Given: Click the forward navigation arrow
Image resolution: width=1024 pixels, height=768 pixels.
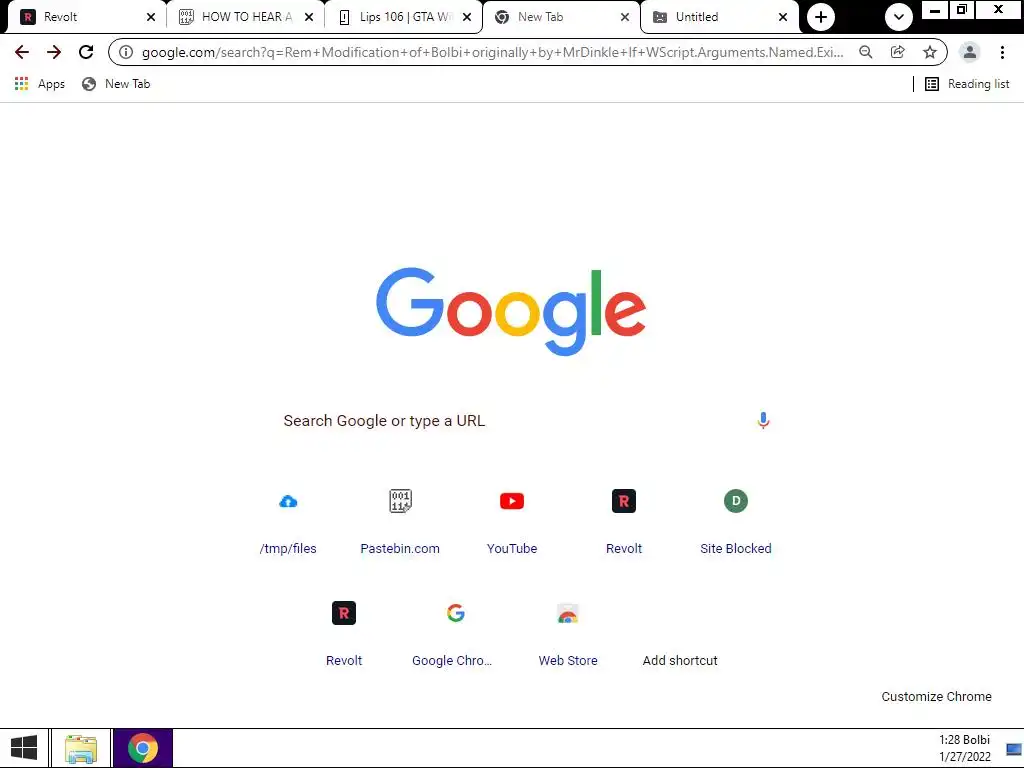Looking at the screenshot, I should [54, 52].
